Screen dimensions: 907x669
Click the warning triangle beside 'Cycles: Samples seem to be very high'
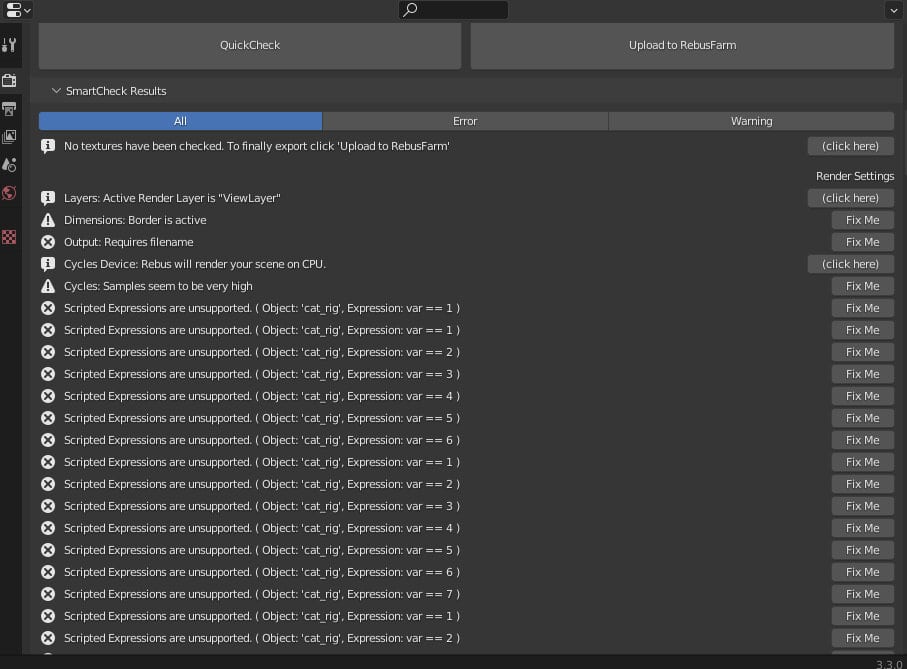[x=47, y=286]
